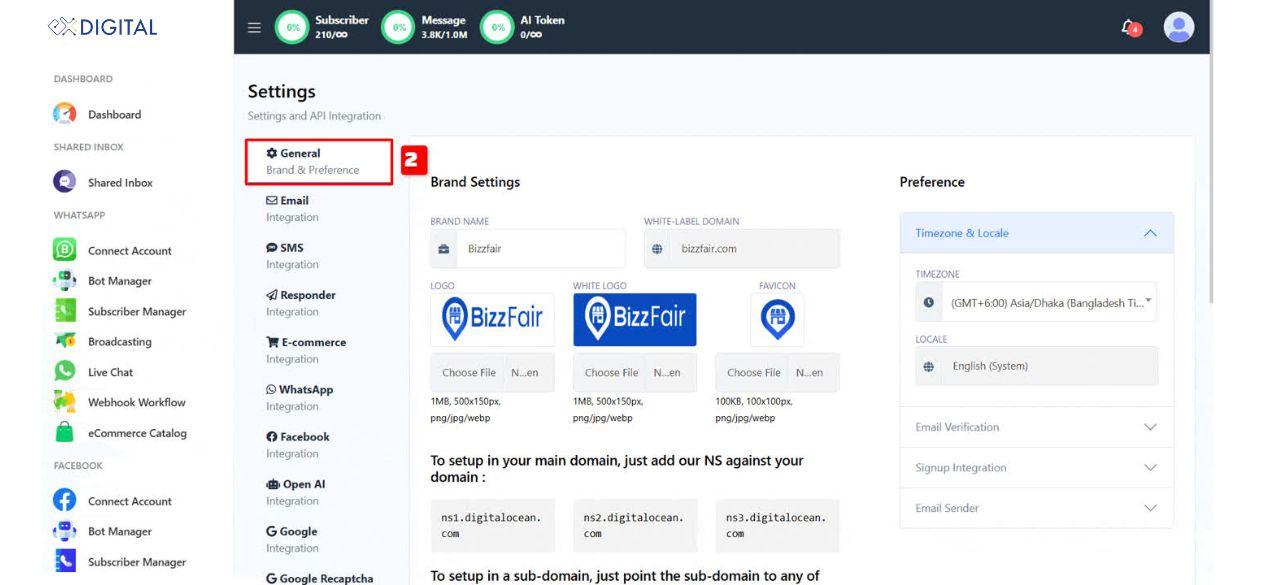Screen dimensions: 1280x585
Task: Click the Broadcasting megaphone icon
Action: 65,341
